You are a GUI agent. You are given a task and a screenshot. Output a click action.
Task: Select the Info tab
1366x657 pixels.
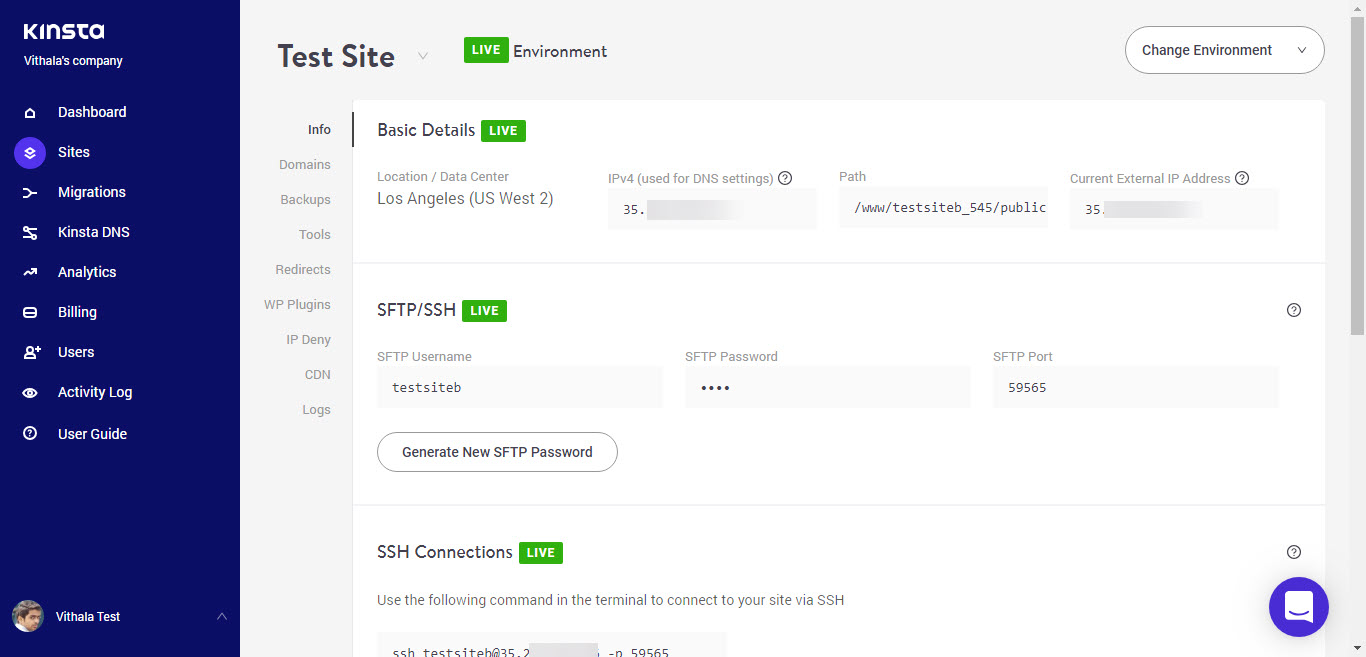(x=319, y=130)
